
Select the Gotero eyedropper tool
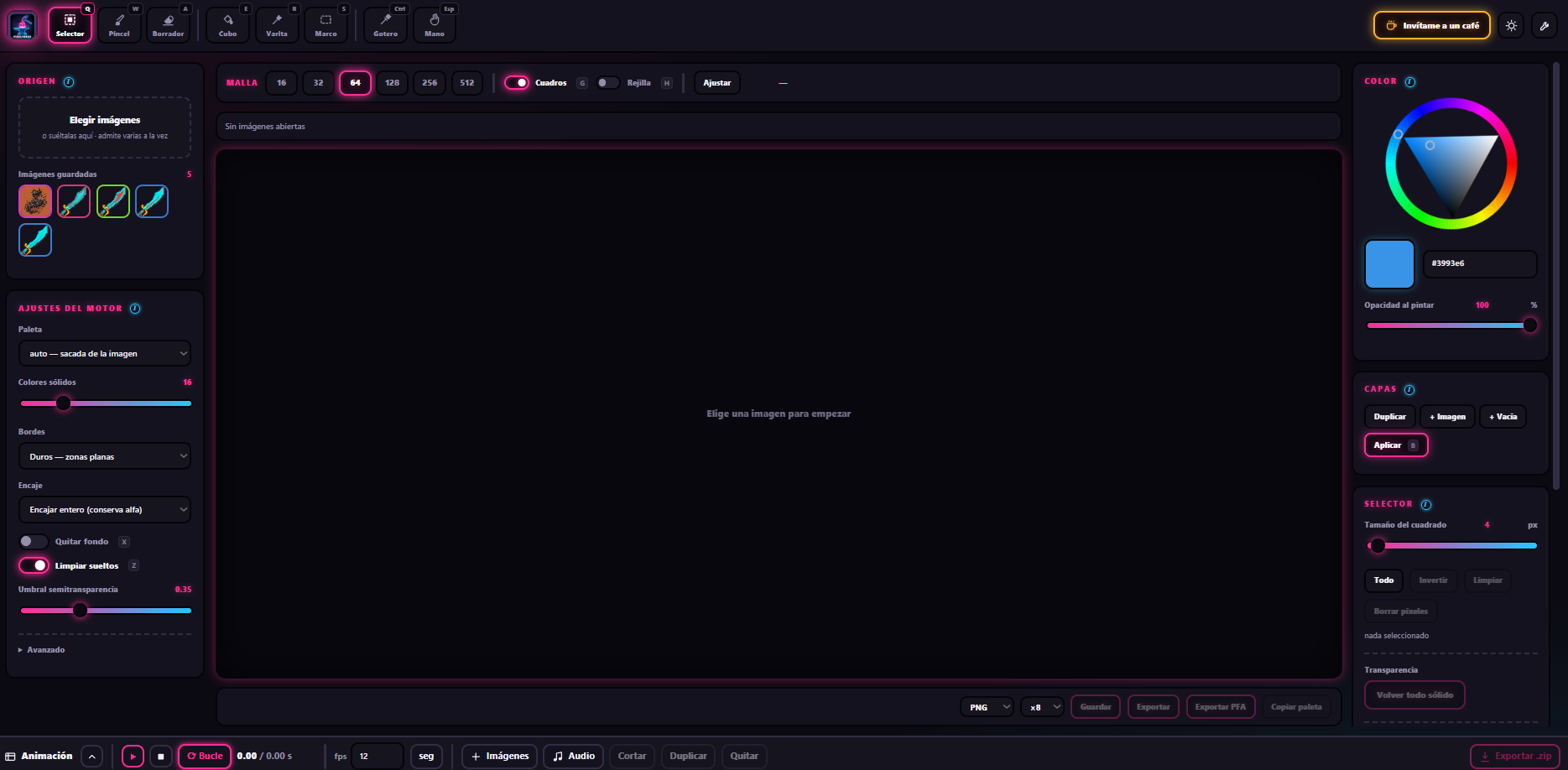[x=385, y=25]
